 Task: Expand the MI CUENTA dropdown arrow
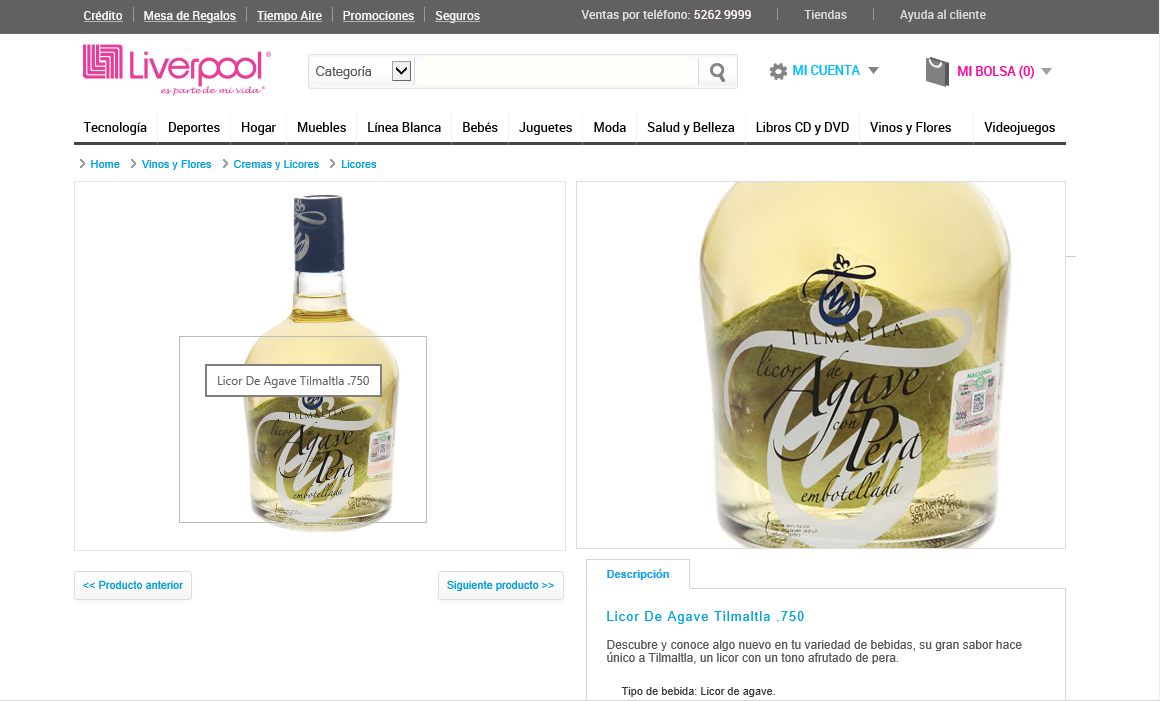(873, 70)
